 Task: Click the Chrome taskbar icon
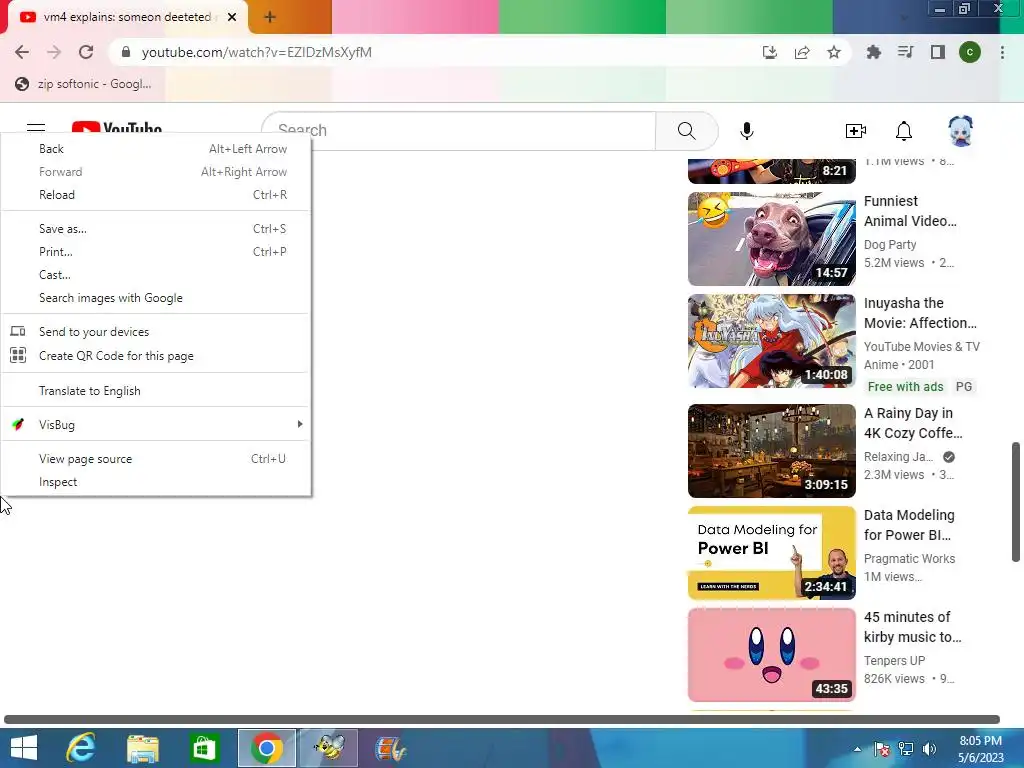[x=266, y=748]
